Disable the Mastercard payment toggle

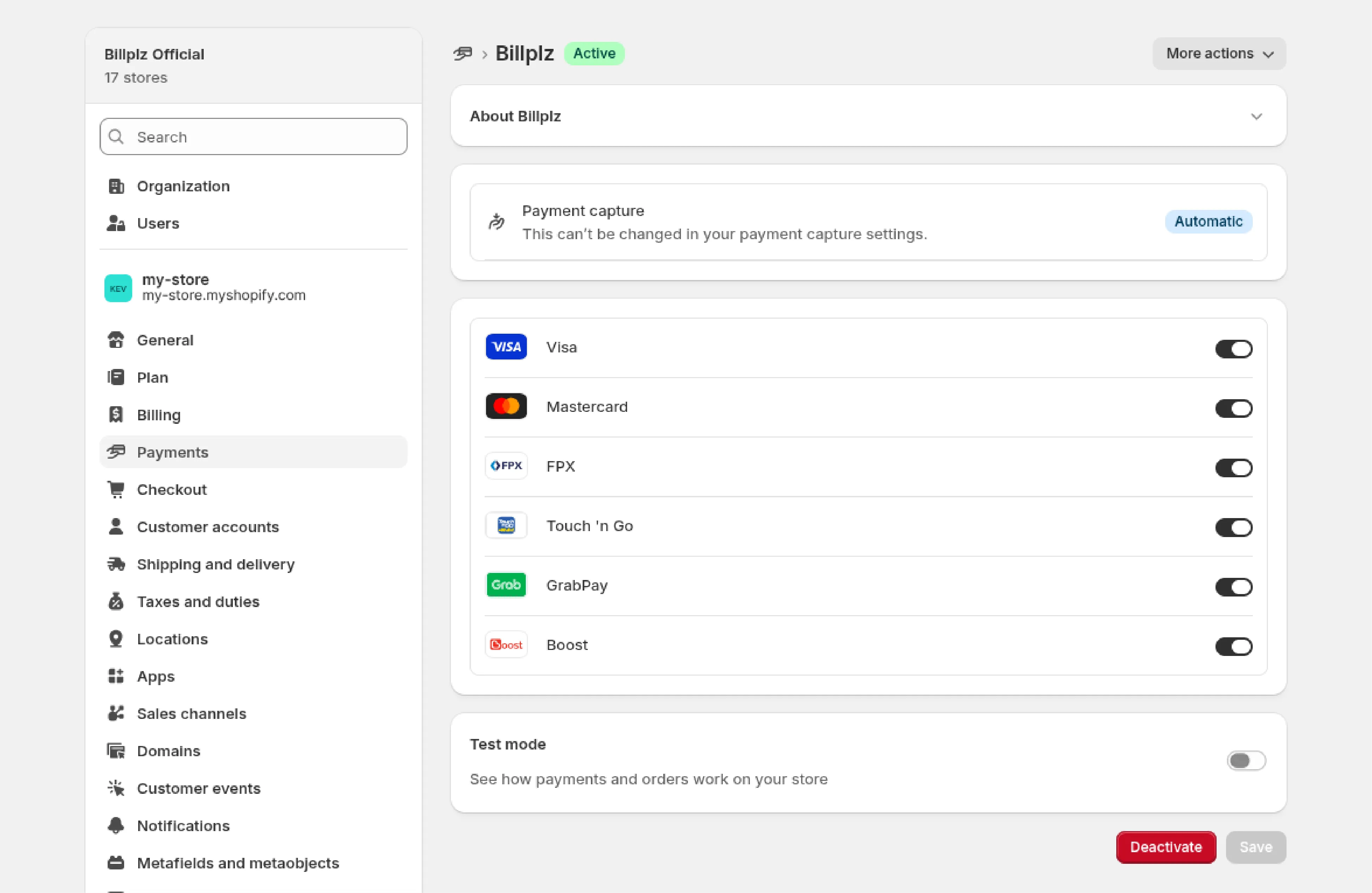click(1234, 408)
